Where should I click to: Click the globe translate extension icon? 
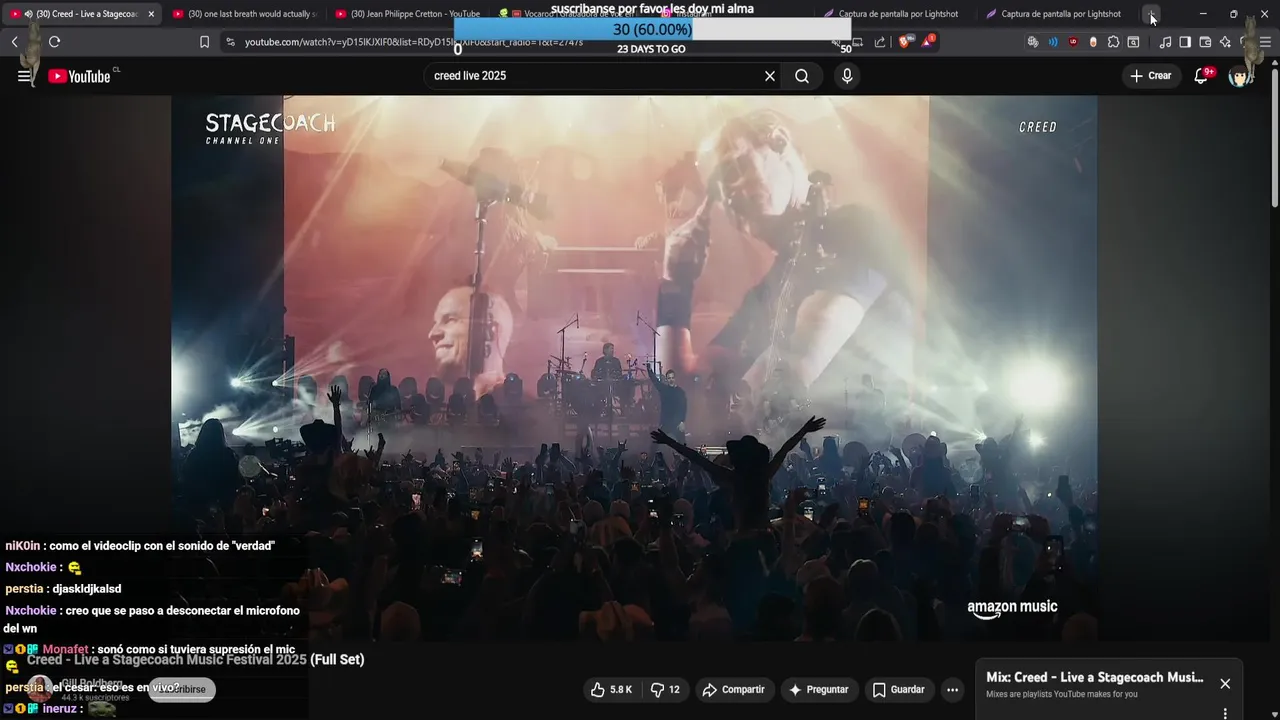pos(1033,42)
